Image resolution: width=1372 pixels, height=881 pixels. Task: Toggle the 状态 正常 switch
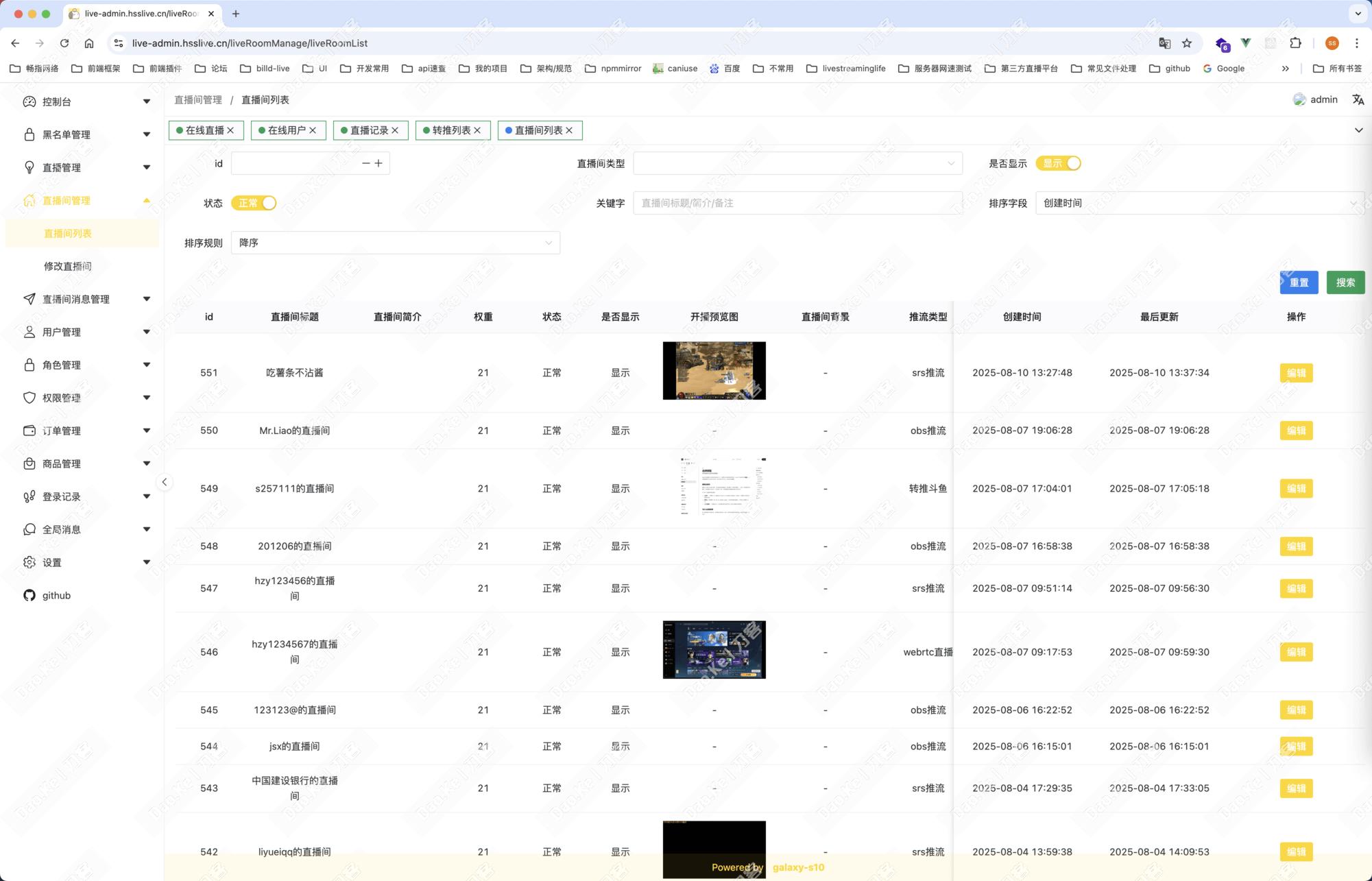coord(254,203)
